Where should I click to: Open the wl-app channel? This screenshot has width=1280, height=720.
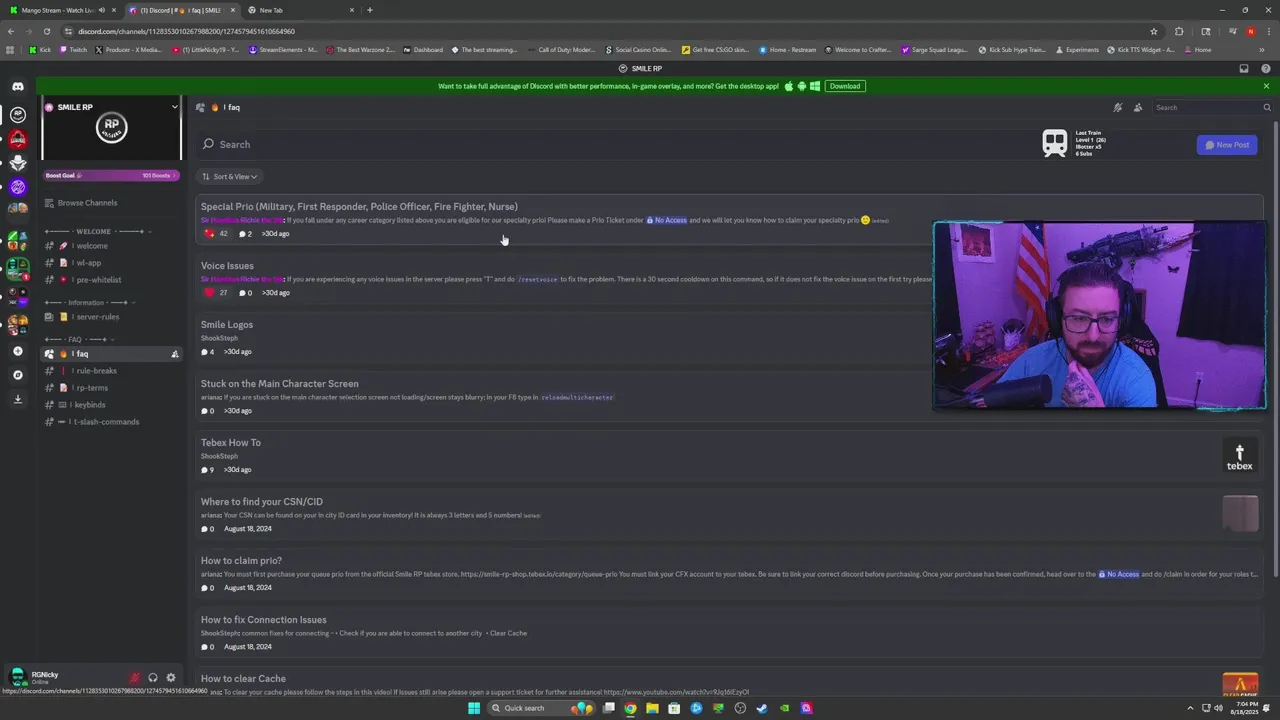[111, 263]
